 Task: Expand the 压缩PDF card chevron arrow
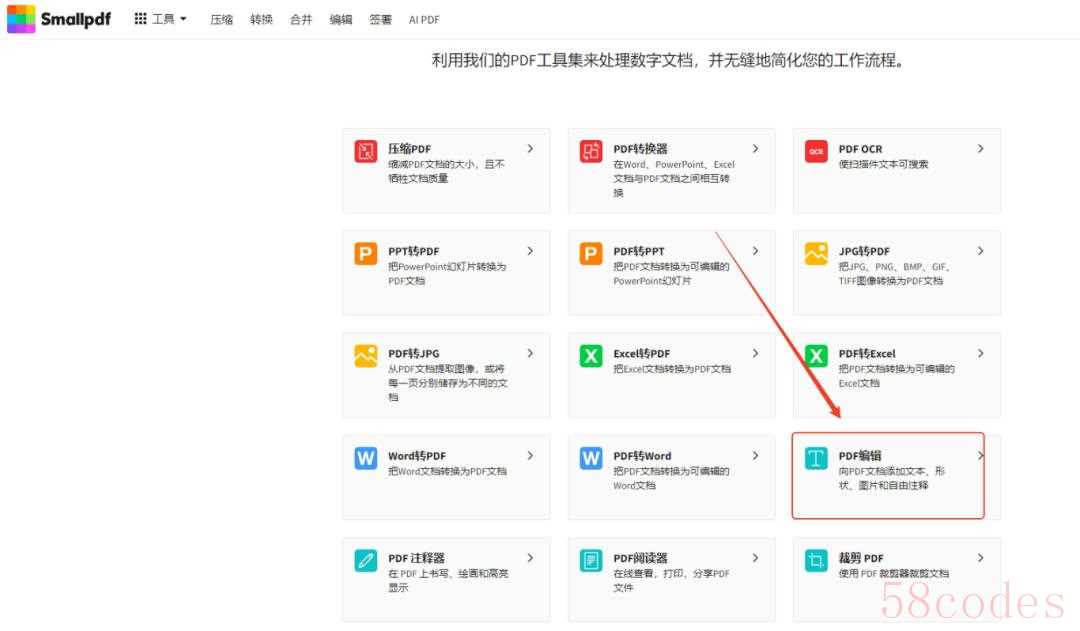click(x=530, y=149)
